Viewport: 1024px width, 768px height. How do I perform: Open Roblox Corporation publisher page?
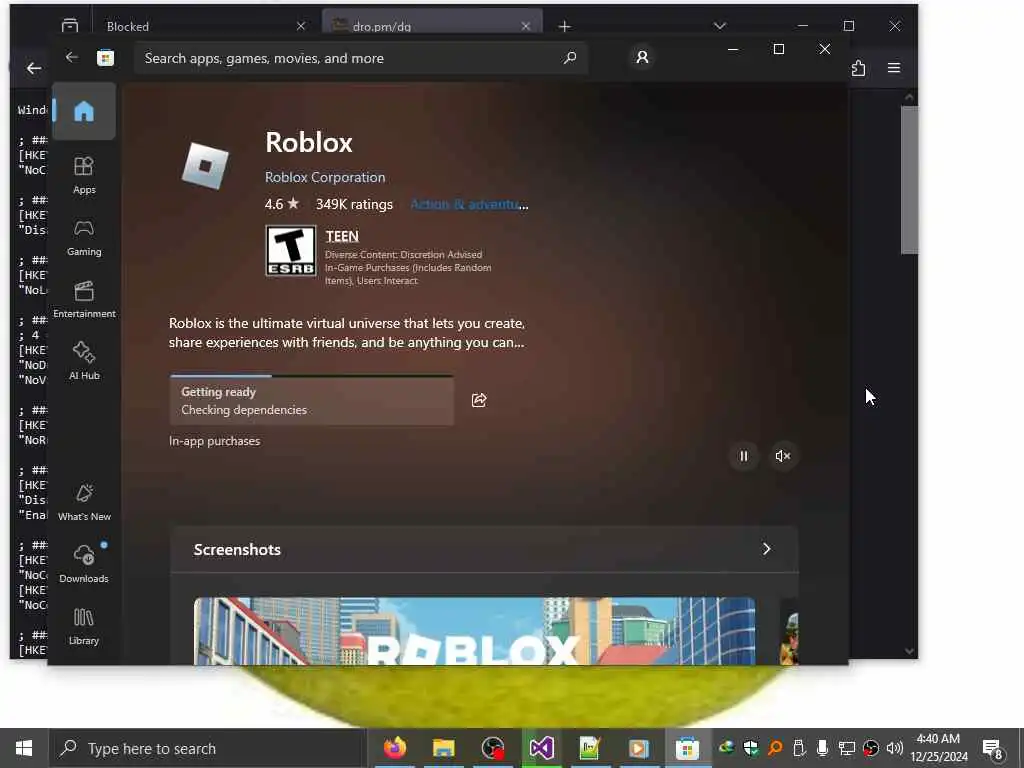pos(325,177)
